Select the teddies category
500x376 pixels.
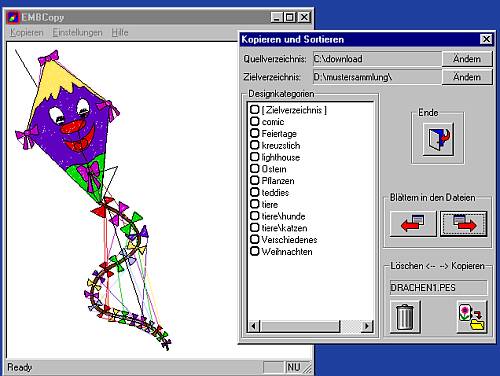[270, 192]
